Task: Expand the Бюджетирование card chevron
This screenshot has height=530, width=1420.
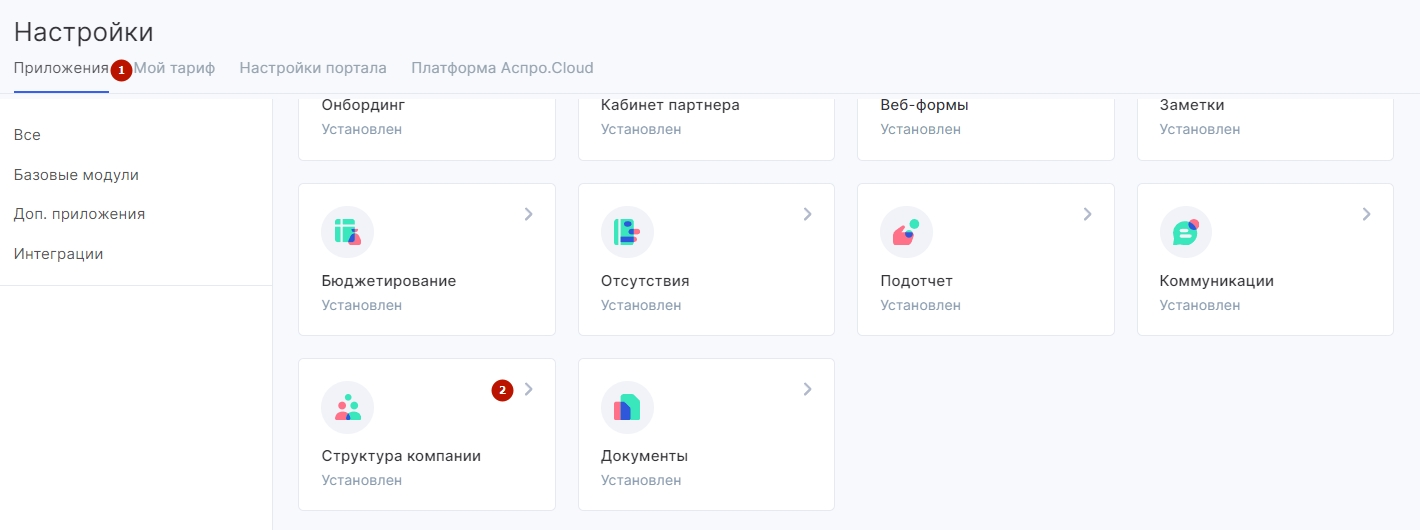Action: tap(528, 214)
